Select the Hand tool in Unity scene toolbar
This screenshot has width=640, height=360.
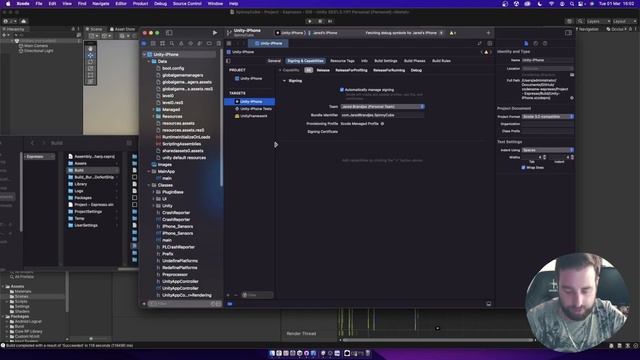[91, 49]
